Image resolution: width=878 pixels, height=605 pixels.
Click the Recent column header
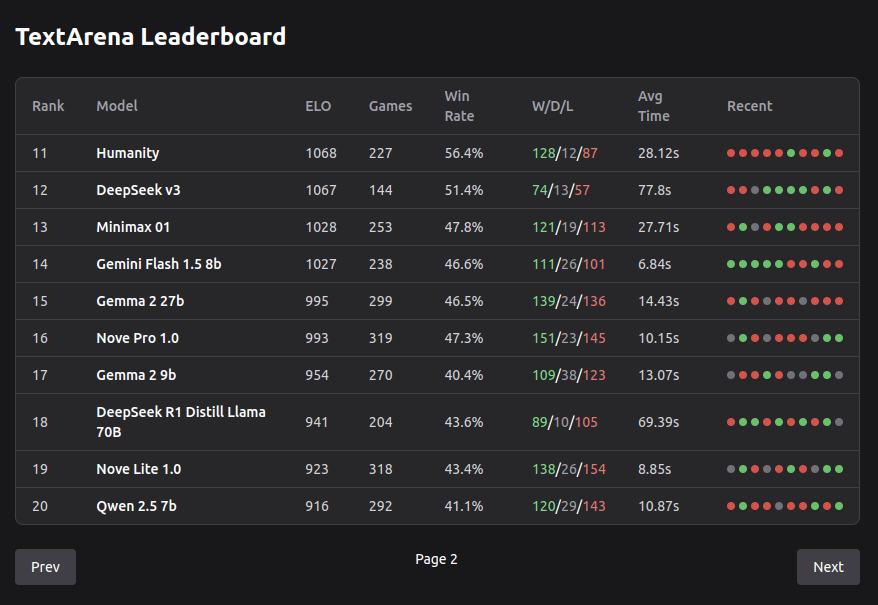[749, 106]
